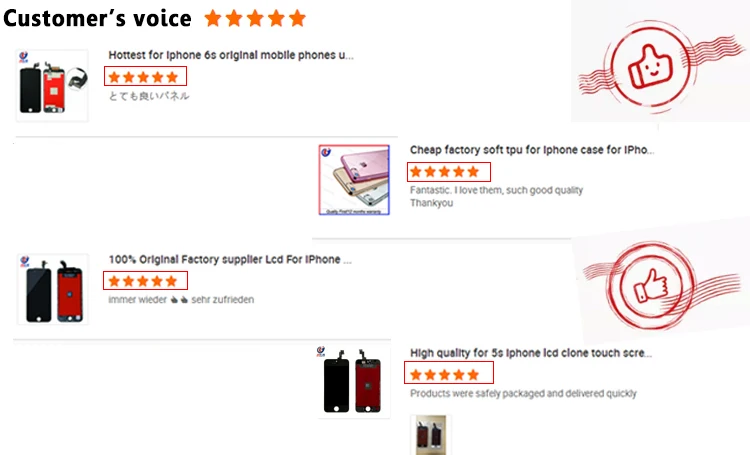The height and width of the screenshot is (455, 750).
Task: Click the header five-star rating
Action: [x=255, y=18]
